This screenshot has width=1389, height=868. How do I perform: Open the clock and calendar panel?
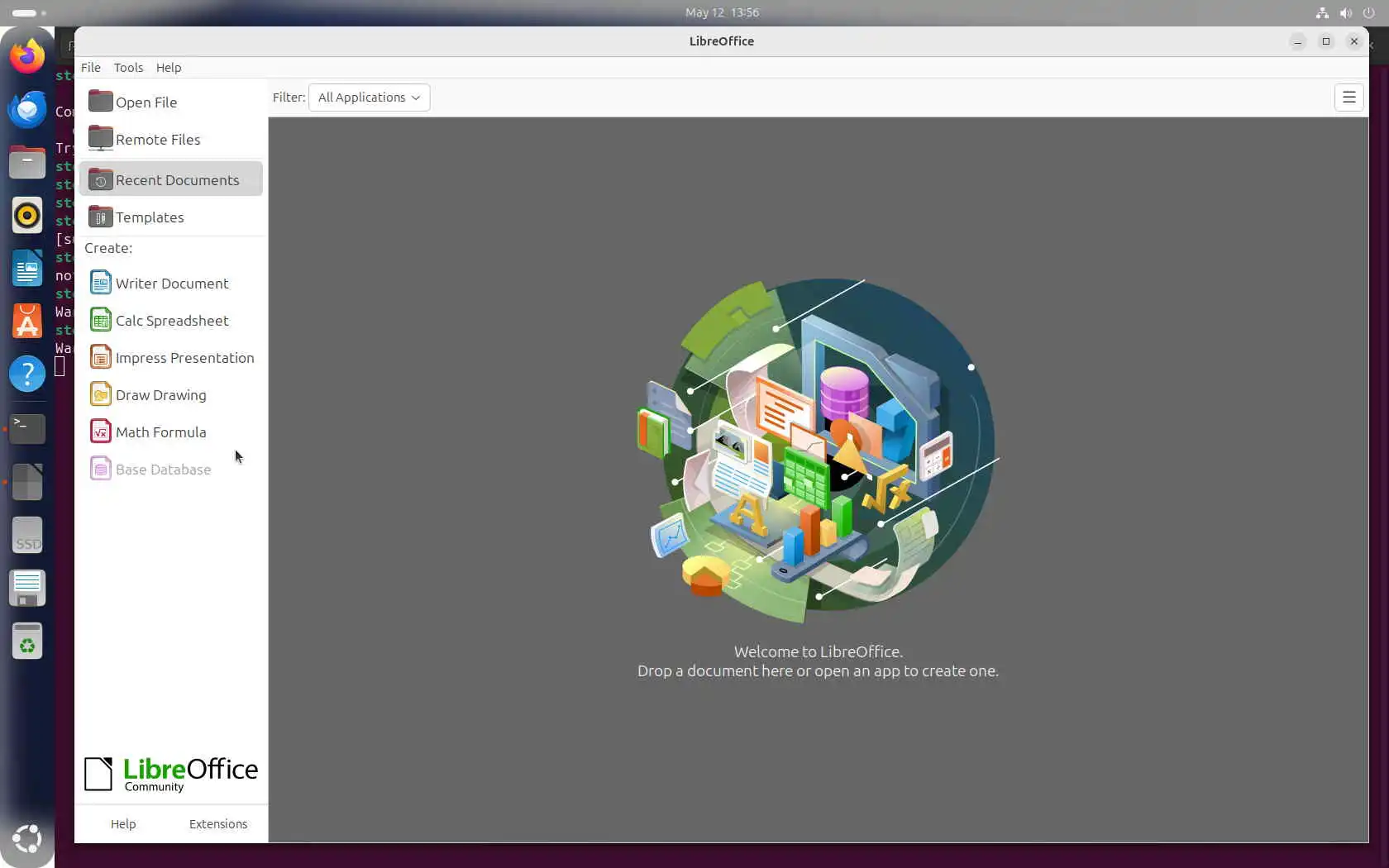click(722, 12)
